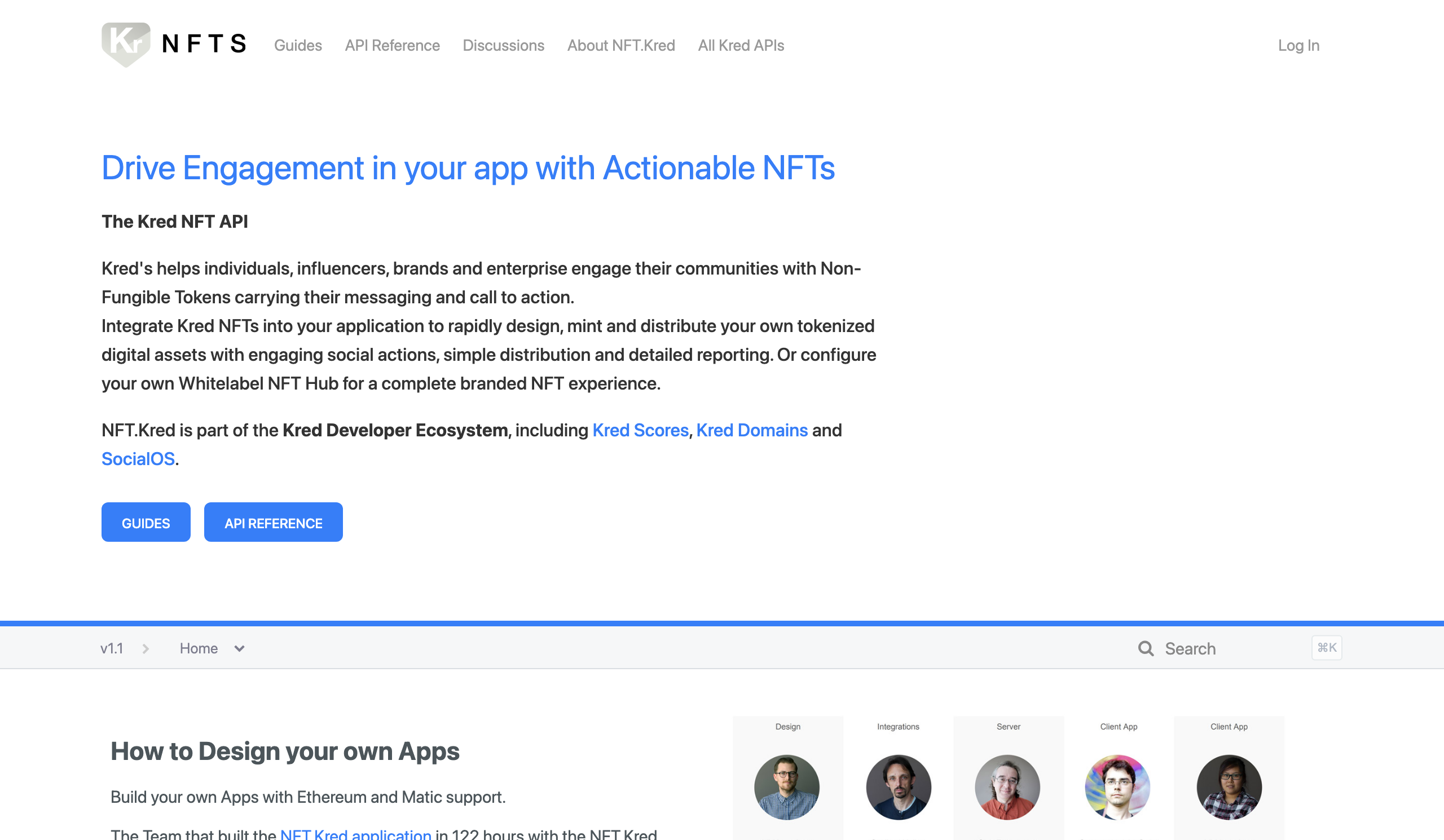Open All Kred APIs nav item
This screenshot has height=840, width=1444.
tap(741, 45)
